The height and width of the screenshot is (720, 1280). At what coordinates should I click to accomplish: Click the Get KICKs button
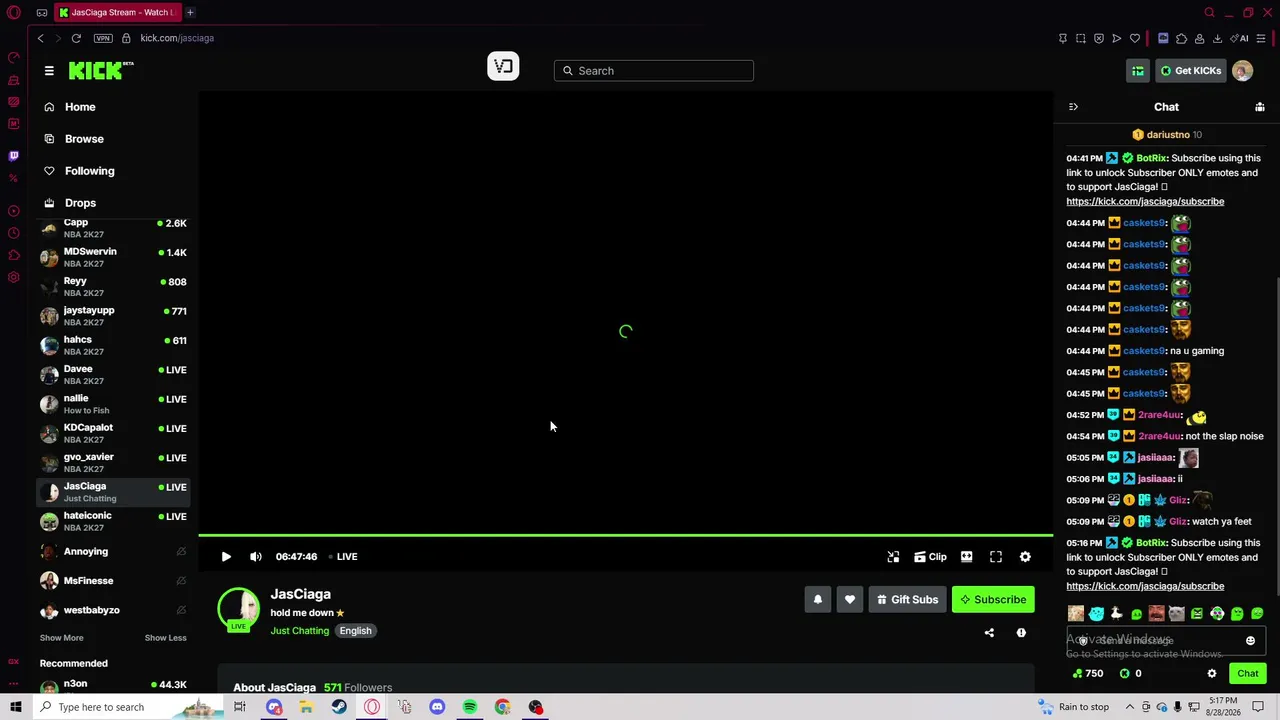[1190, 71]
